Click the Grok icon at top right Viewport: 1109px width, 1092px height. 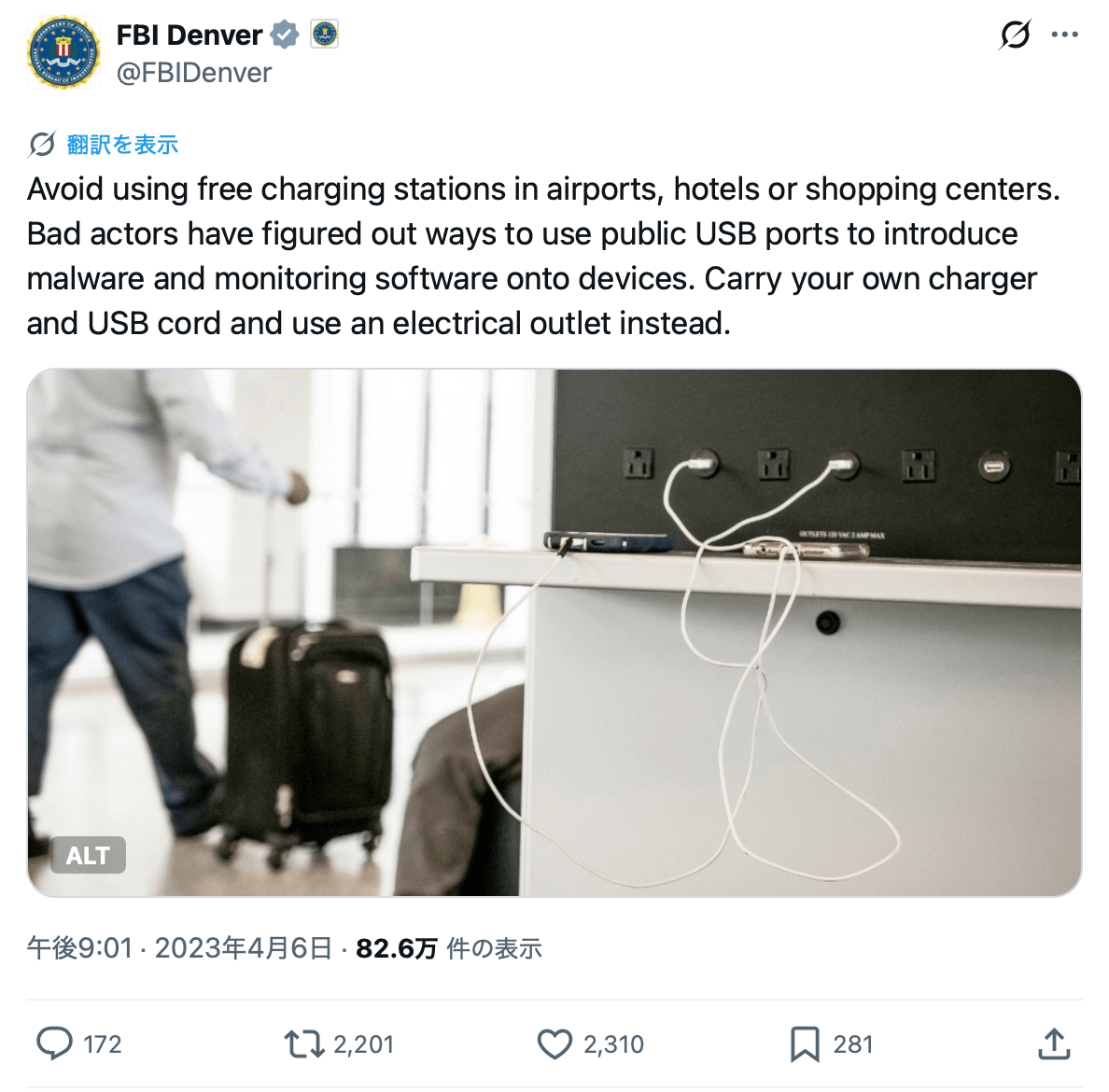[1015, 34]
